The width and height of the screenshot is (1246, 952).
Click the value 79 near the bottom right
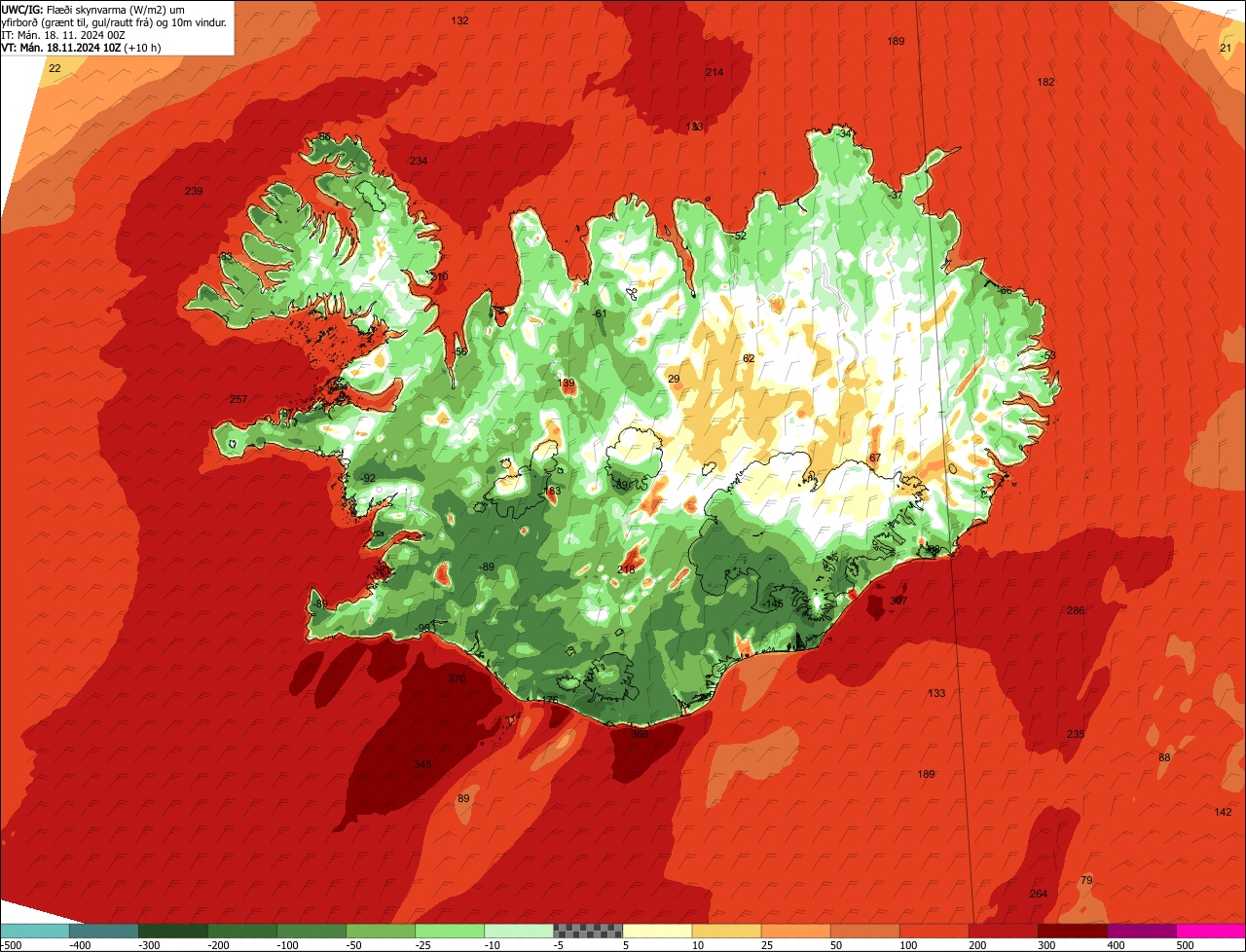1086,880
